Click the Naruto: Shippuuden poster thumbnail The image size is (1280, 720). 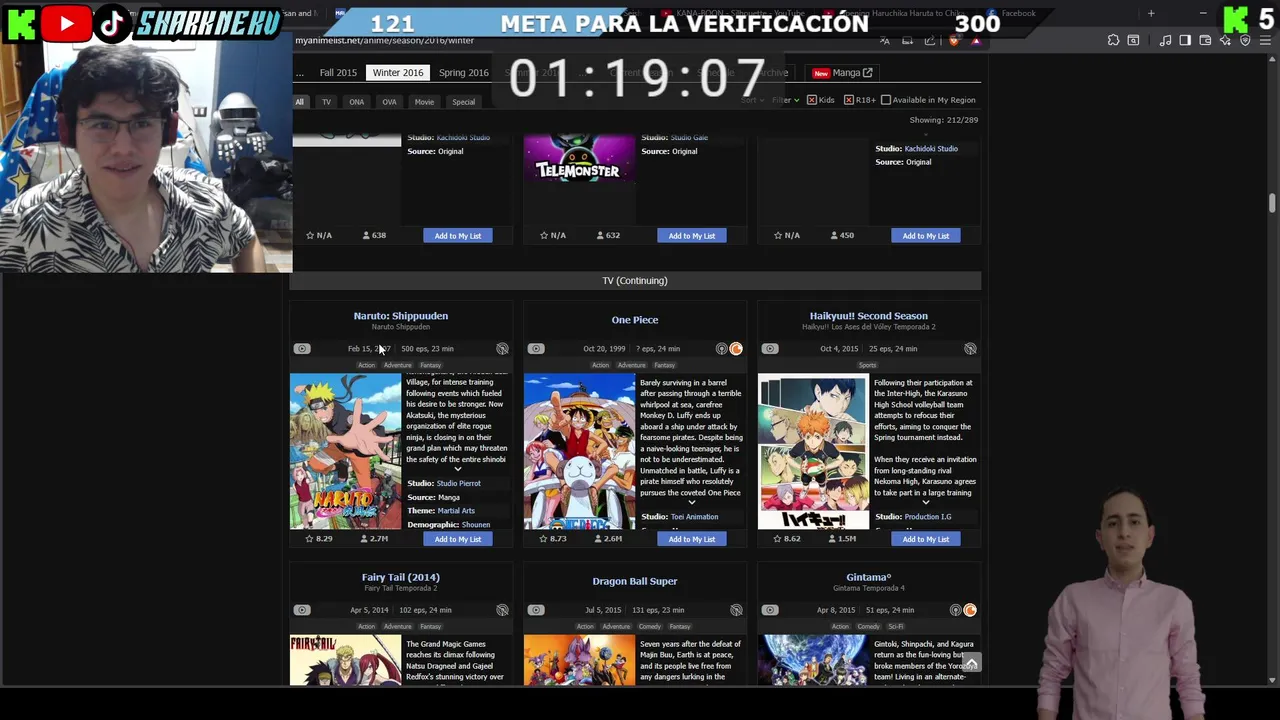click(x=345, y=451)
